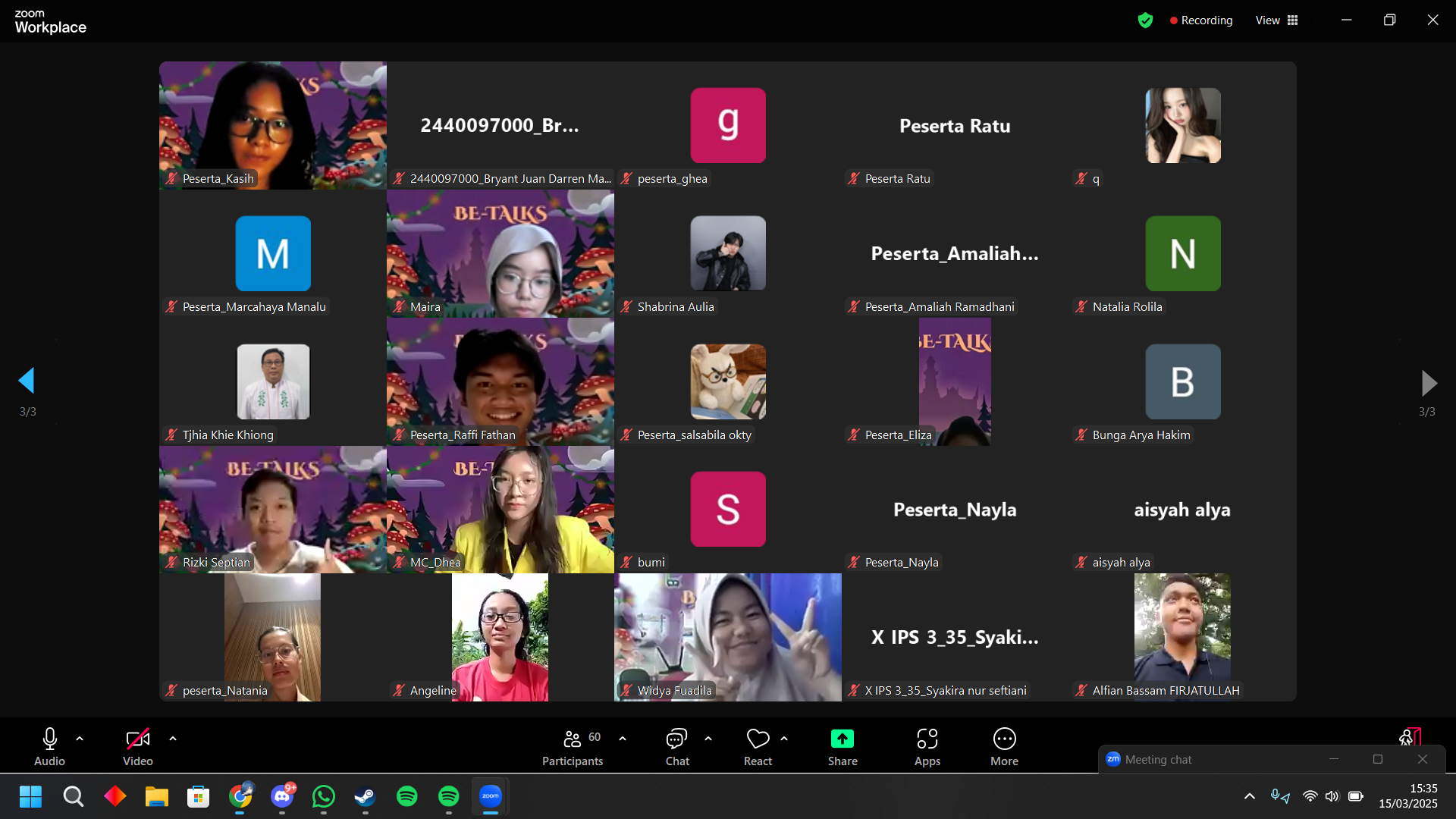1456x819 pixels.
Task: Open the View layout menu
Action: [x=1276, y=20]
